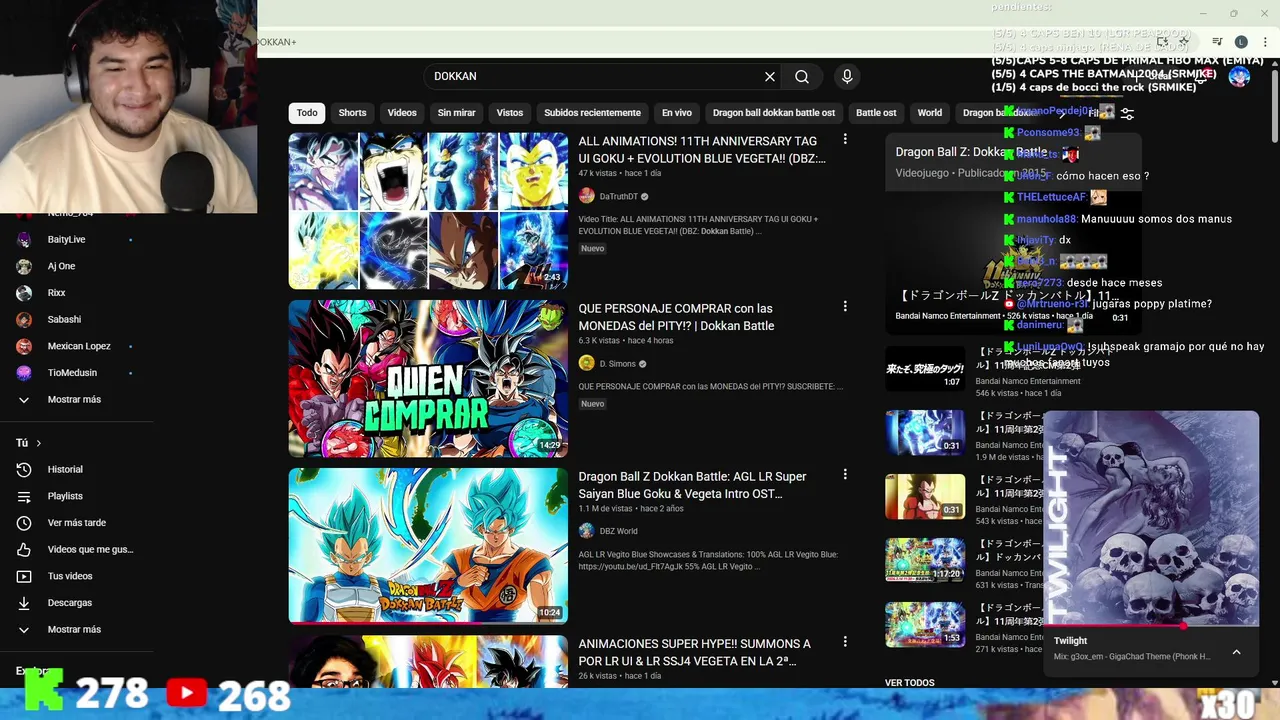This screenshot has width=1280, height=720.
Task: Select the Shorts filter chip
Action: tap(352, 113)
